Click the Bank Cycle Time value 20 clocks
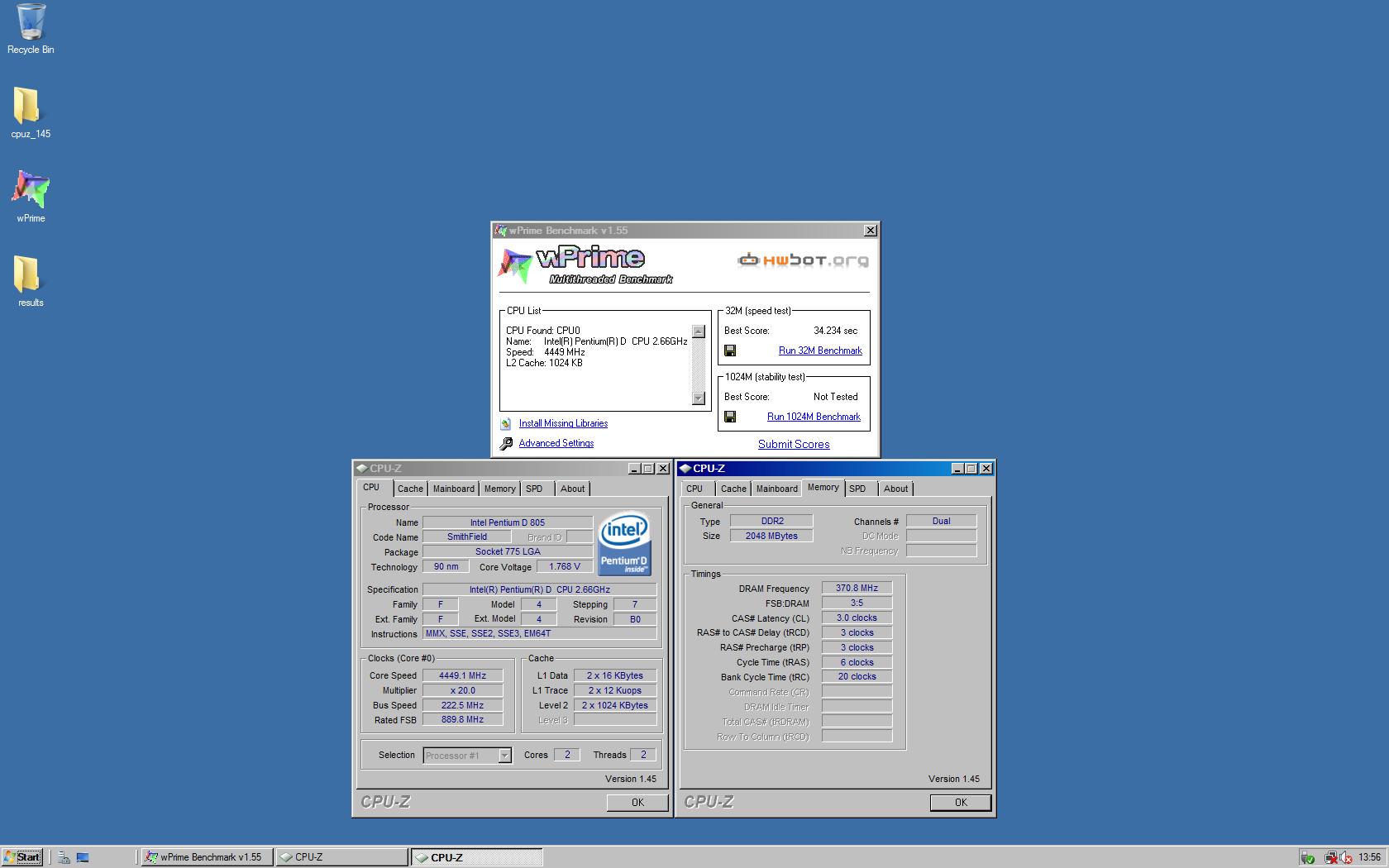Viewport: 1389px width, 868px height. pos(857,676)
